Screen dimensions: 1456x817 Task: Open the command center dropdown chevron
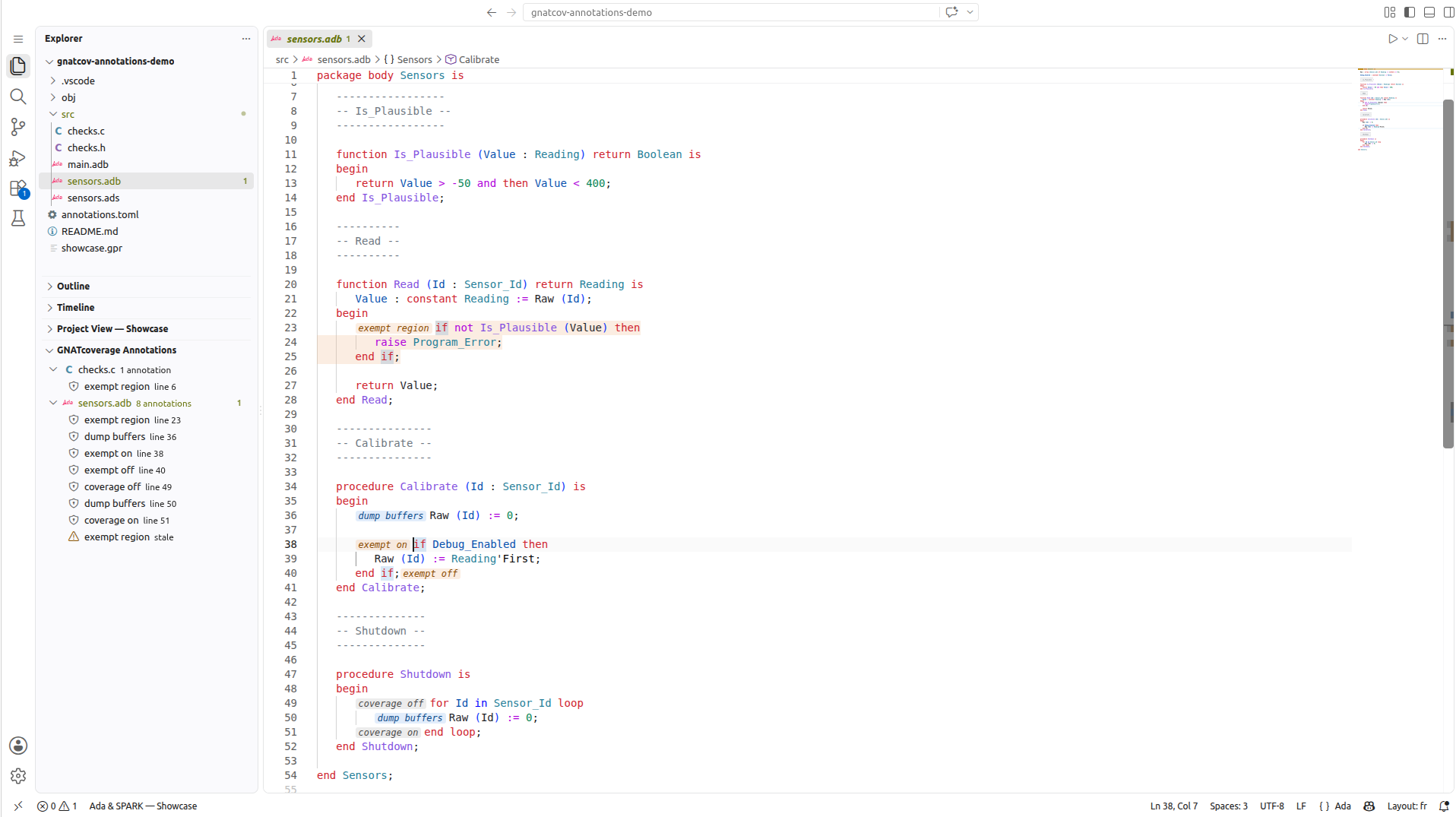970,12
